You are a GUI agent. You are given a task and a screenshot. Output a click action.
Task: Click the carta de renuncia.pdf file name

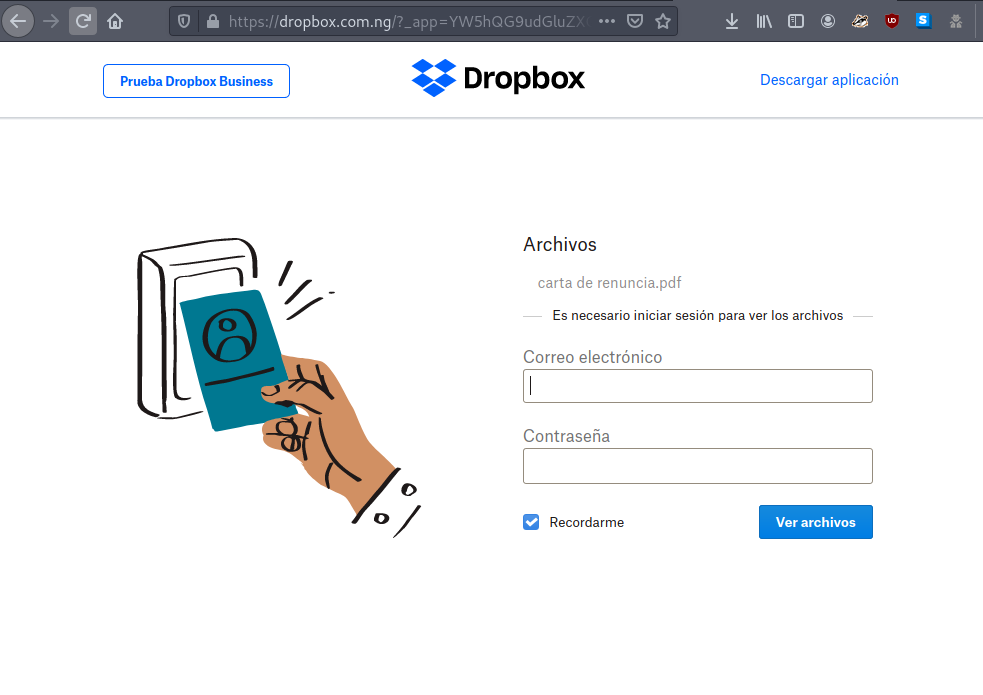609,283
